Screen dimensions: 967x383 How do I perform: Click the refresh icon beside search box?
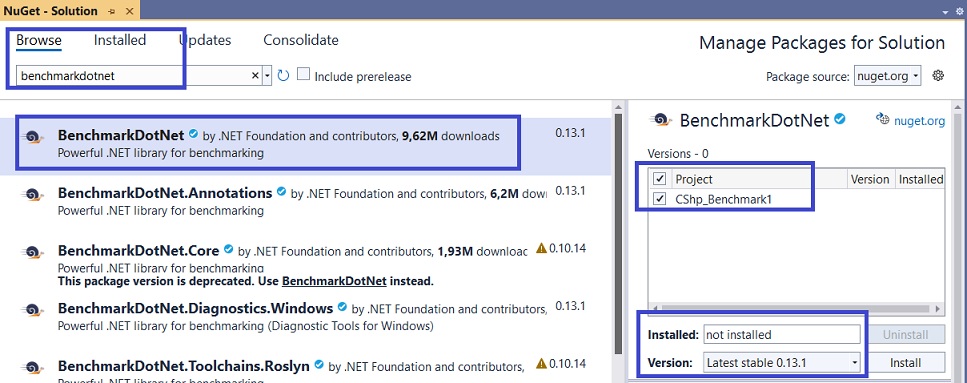click(283, 76)
